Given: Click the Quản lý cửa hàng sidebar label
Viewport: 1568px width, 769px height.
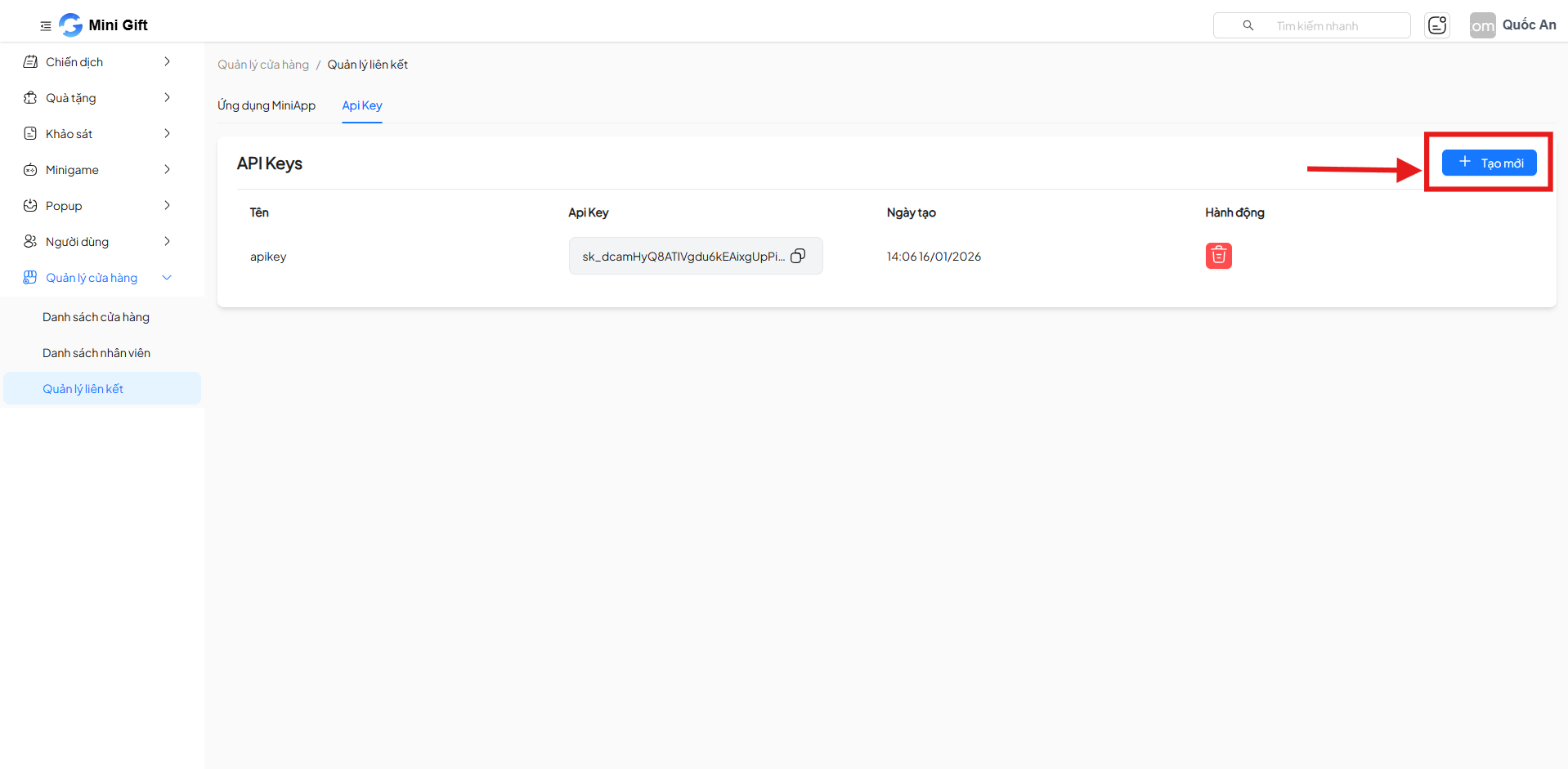Looking at the screenshot, I should (92, 278).
